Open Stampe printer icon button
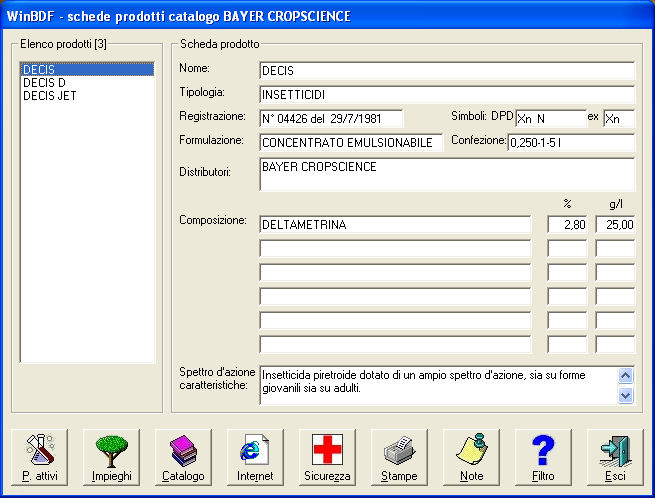Image resolution: width=655 pixels, height=498 pixels. click(x=399, y=457)
